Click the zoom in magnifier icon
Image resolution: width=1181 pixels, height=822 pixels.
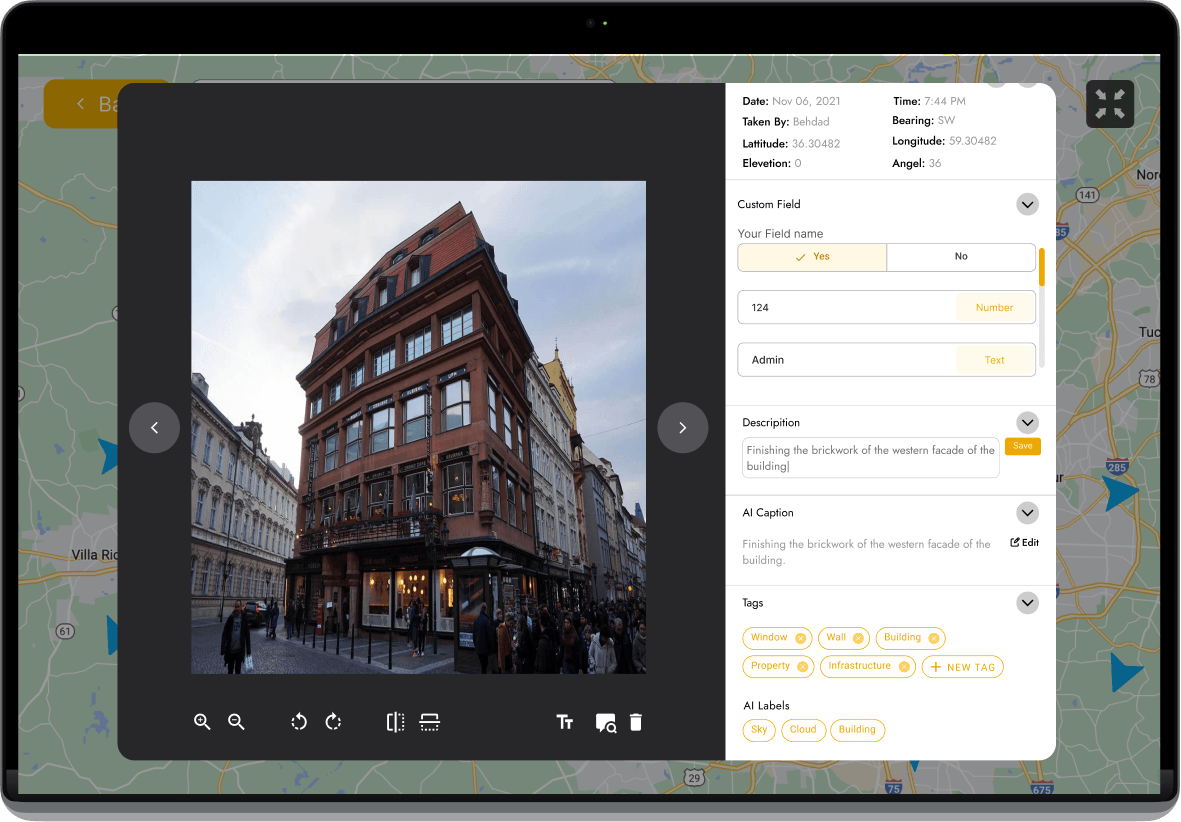(202, 722)
